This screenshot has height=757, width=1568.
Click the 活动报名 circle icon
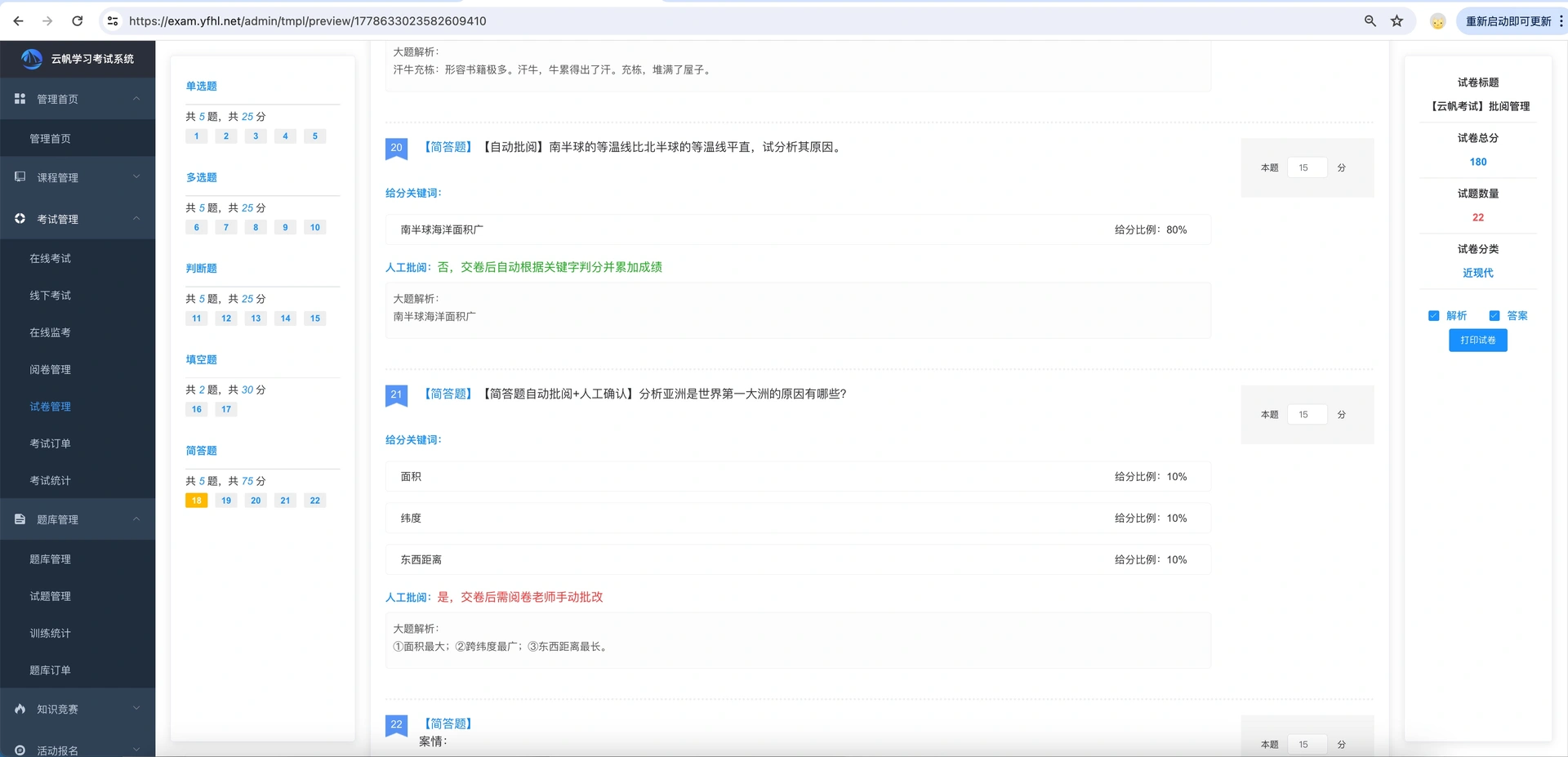20,750
